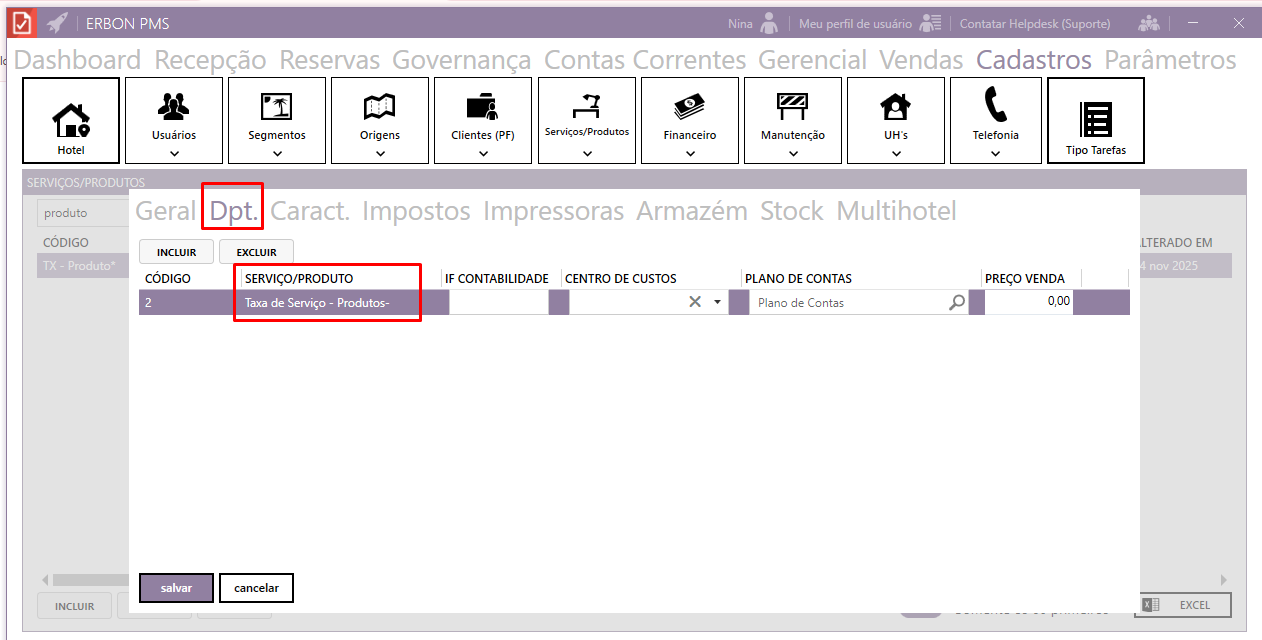Click the search magnifier in Plano de Contas
1262x640 pixels.
pyautogui.click(x=957, y=303)
